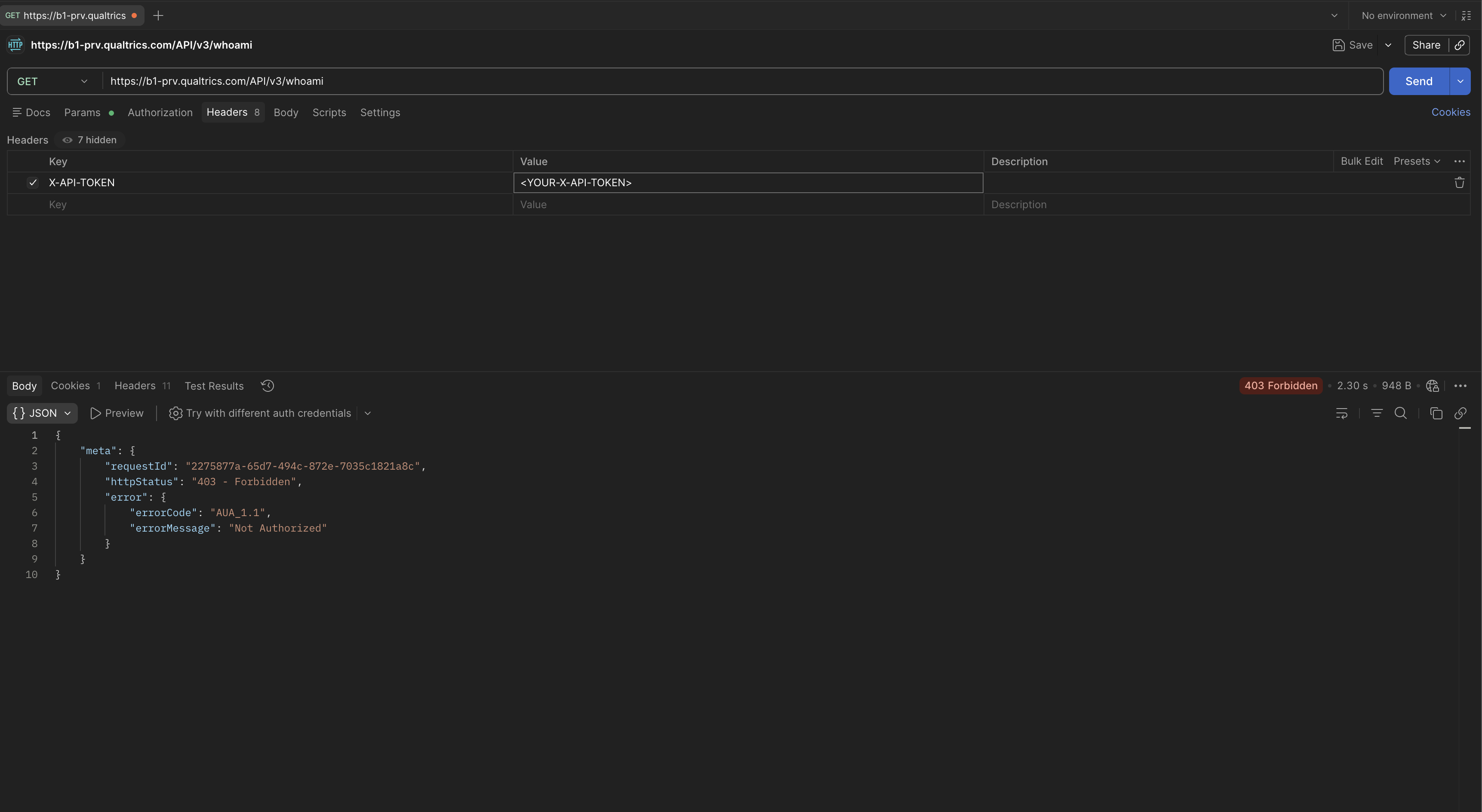Click the Save icon button
1482x812 pixels.
(1353, 45)
